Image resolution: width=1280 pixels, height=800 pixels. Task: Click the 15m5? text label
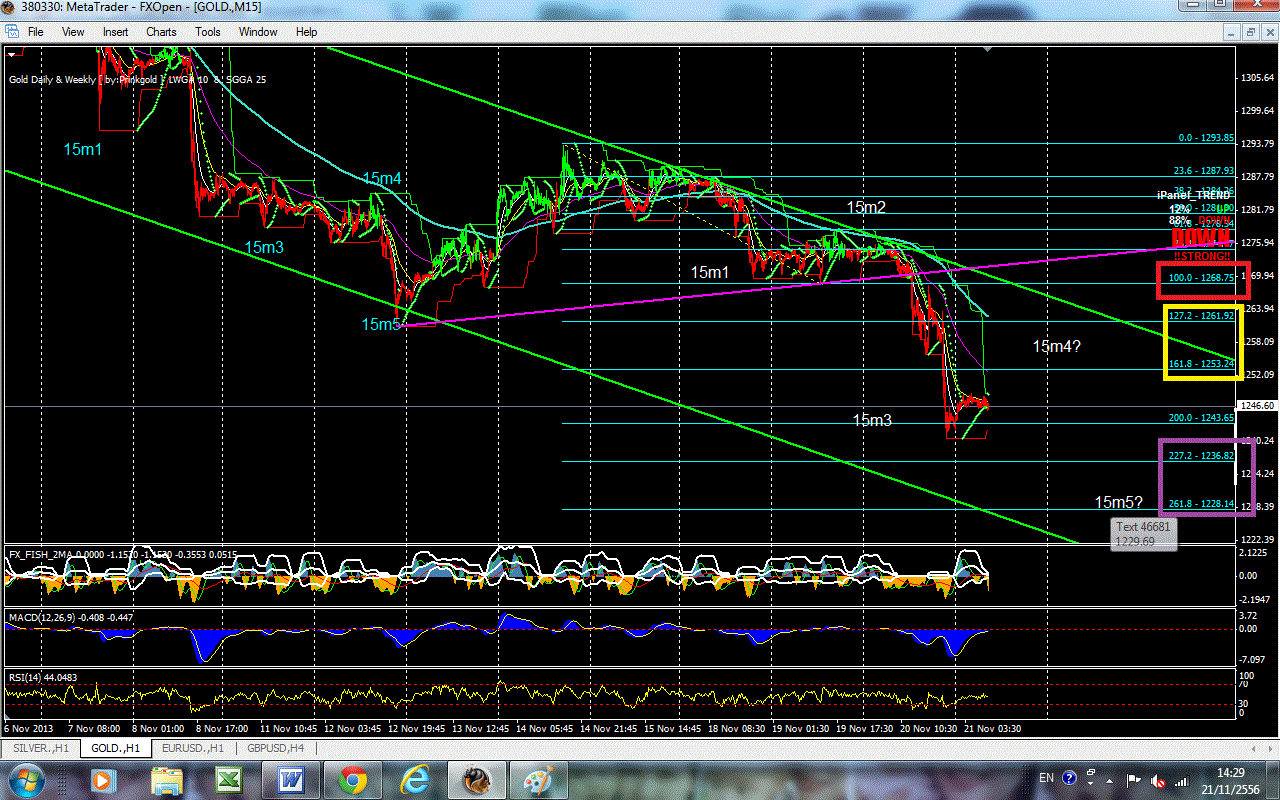(x=1119, y=502)
